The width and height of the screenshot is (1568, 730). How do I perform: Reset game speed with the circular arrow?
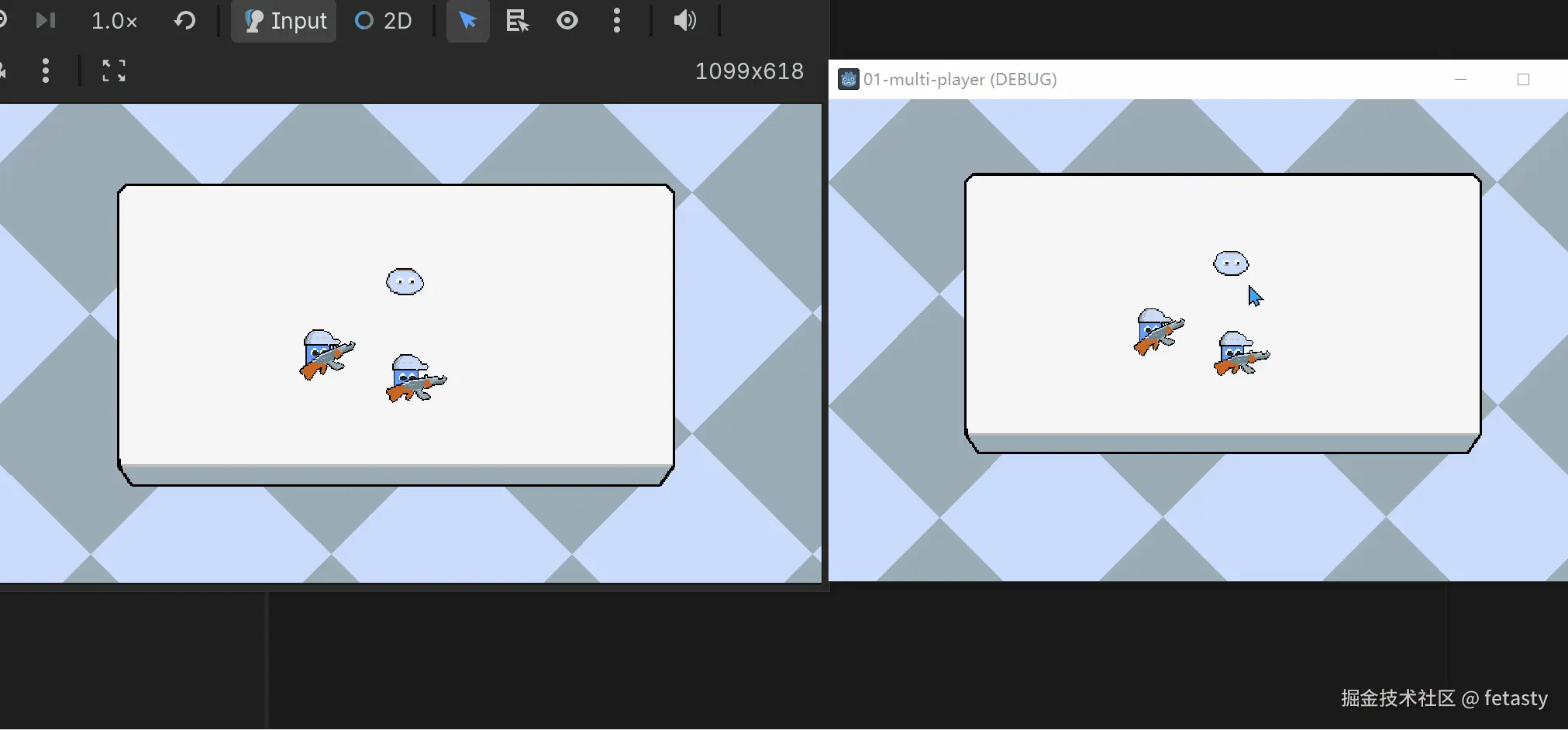(184, 20)
